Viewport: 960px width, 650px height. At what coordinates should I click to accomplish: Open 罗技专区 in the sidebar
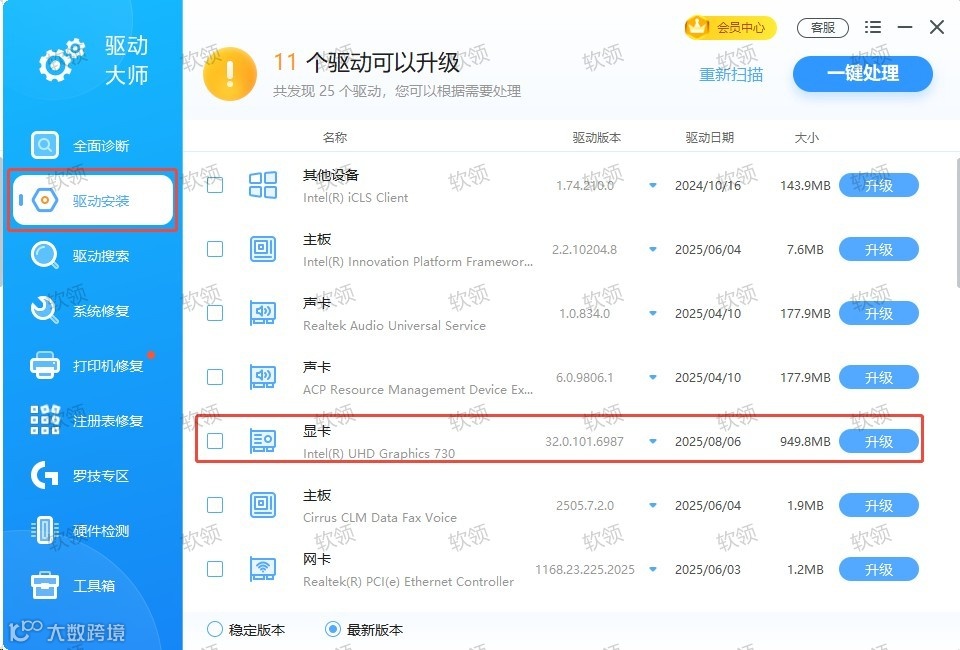pyautogui.click(x=92, y=476)
